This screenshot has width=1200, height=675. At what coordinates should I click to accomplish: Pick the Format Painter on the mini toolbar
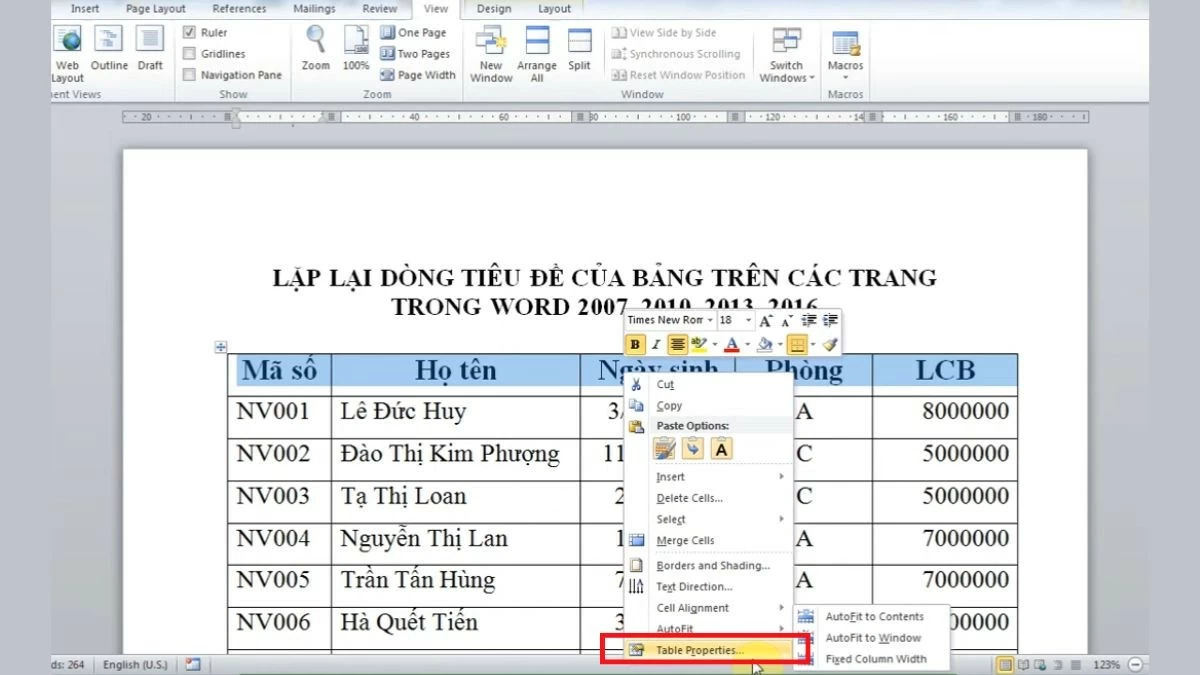[x=830, y=344]
